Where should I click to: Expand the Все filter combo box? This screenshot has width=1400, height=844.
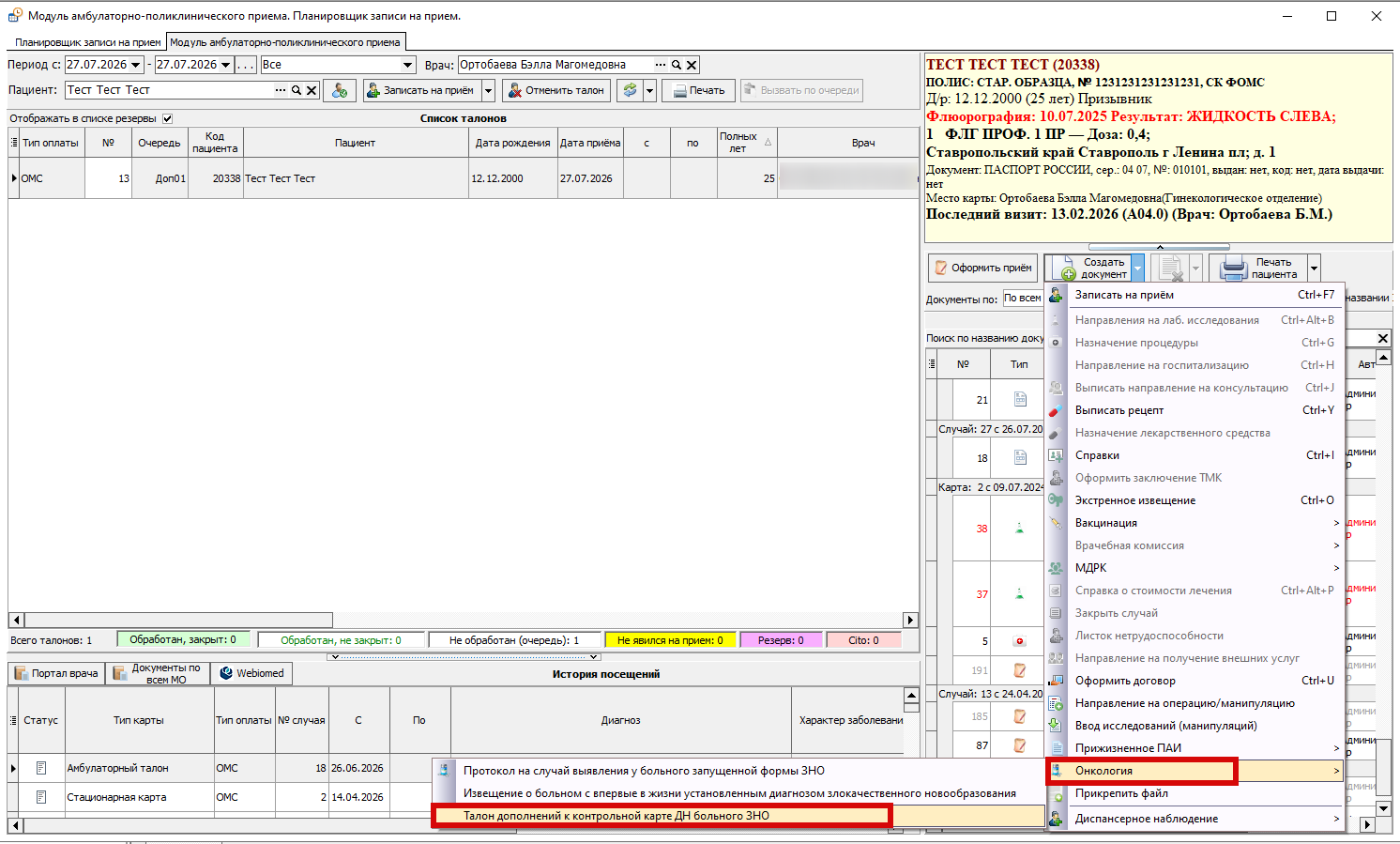[408, 65]
